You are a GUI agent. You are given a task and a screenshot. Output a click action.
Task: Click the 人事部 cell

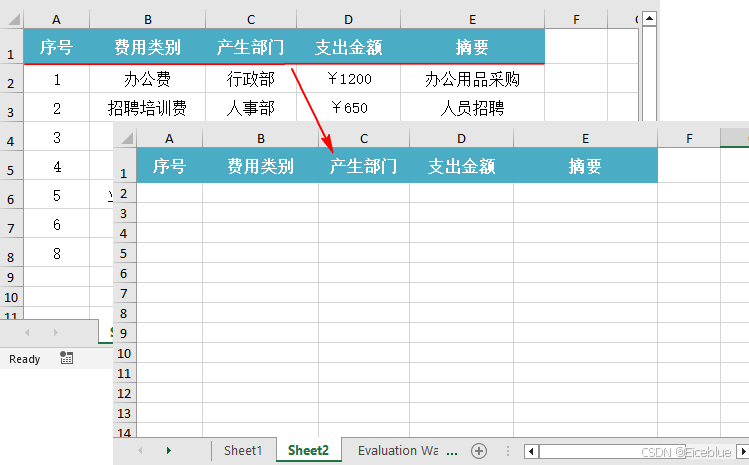click(251, 108)
